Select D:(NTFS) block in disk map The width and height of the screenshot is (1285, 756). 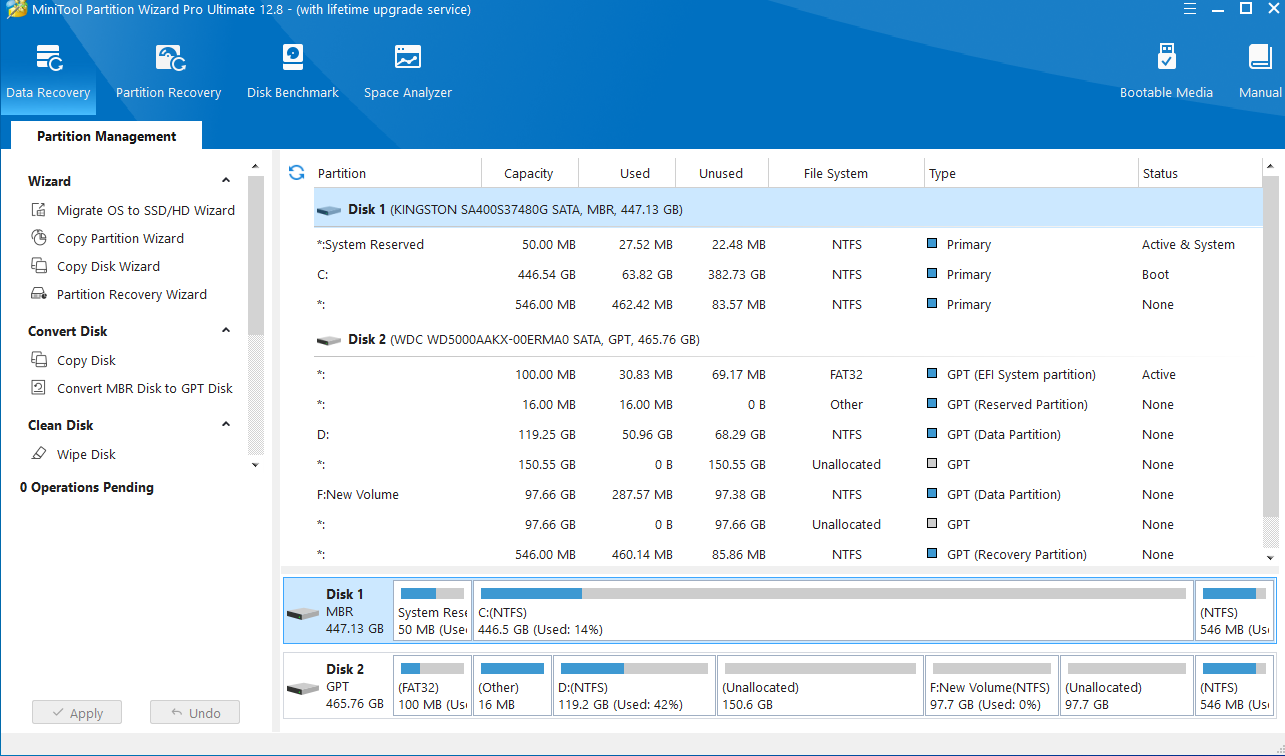(x=635, y=686)
